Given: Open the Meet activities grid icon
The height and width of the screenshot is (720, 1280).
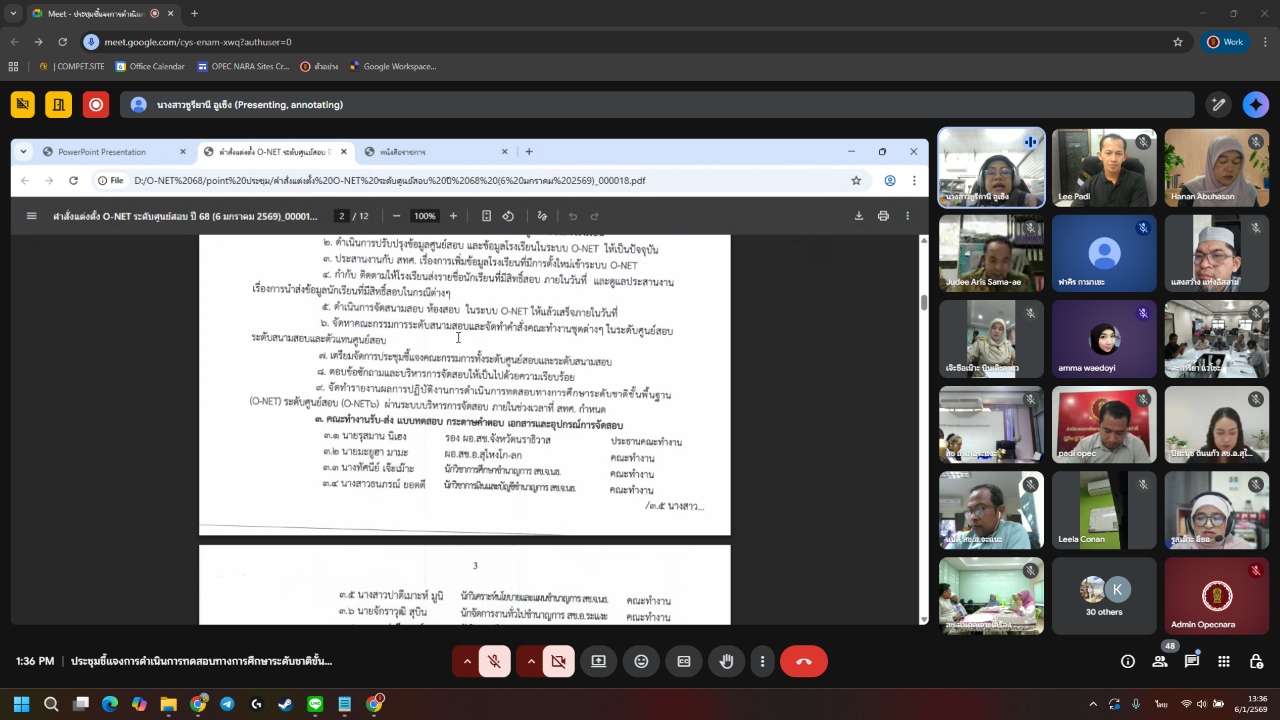Looking at the screenshot, I should coord(1224,661).
